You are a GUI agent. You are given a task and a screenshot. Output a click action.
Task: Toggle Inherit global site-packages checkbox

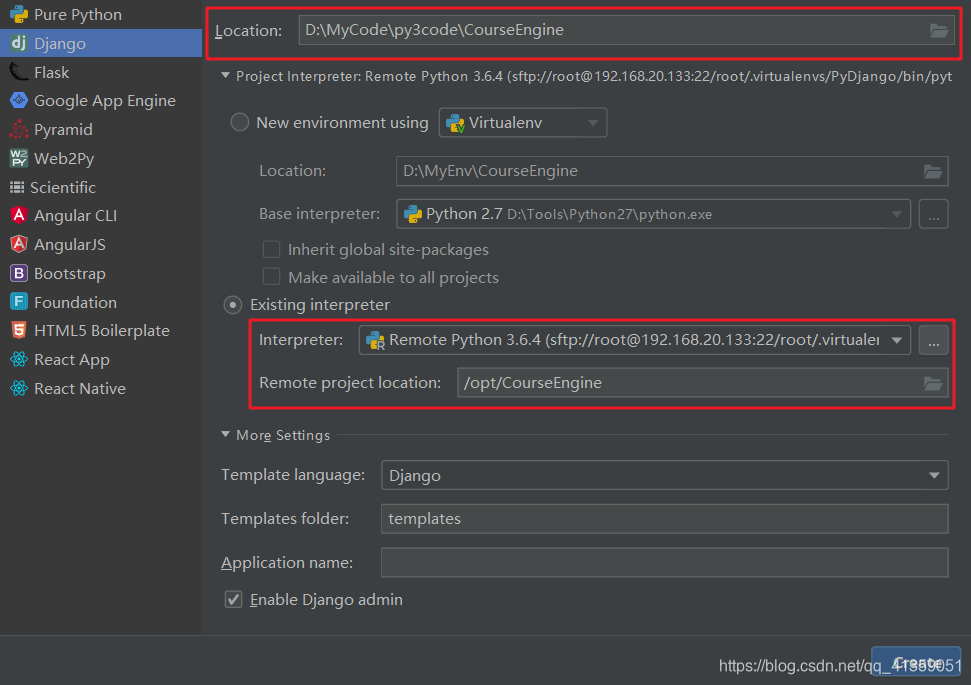coord(271,249)
